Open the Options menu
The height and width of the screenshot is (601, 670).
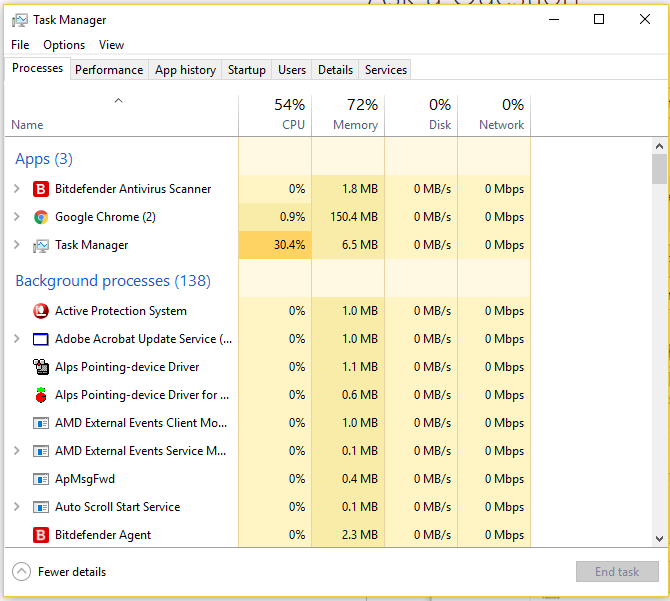[x=64, y=45]
